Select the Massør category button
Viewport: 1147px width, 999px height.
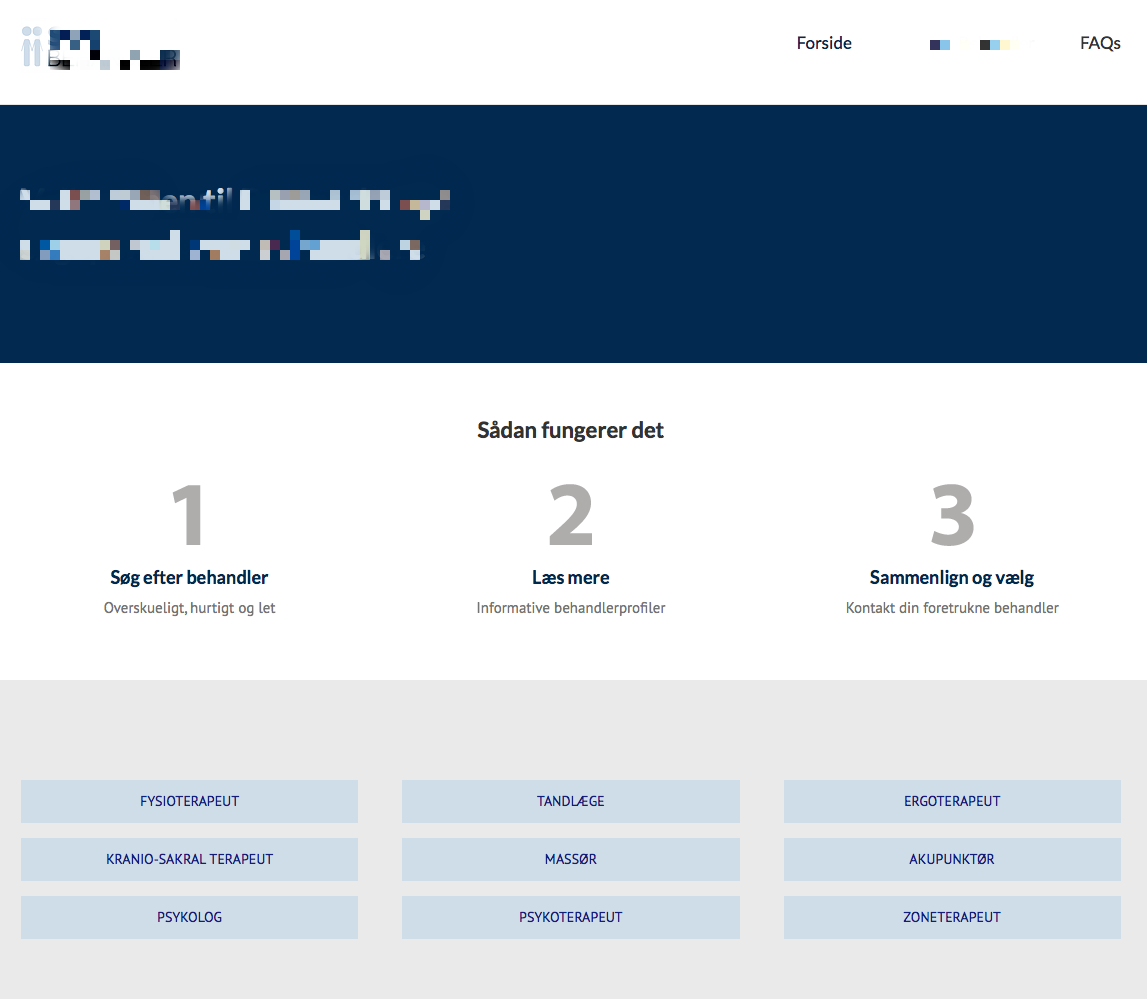point(570,859)
